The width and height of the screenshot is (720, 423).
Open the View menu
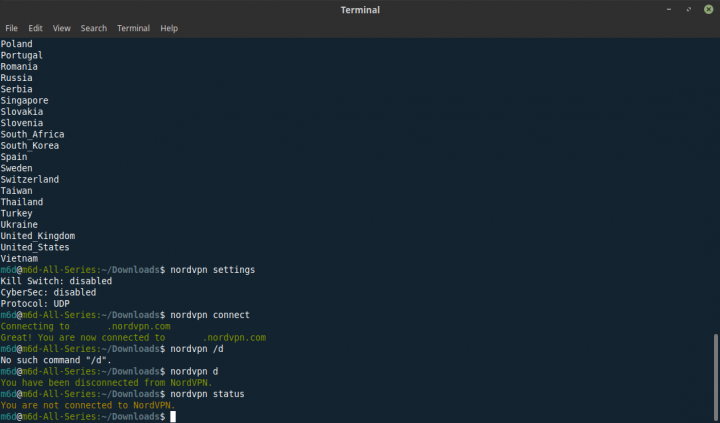62,28
